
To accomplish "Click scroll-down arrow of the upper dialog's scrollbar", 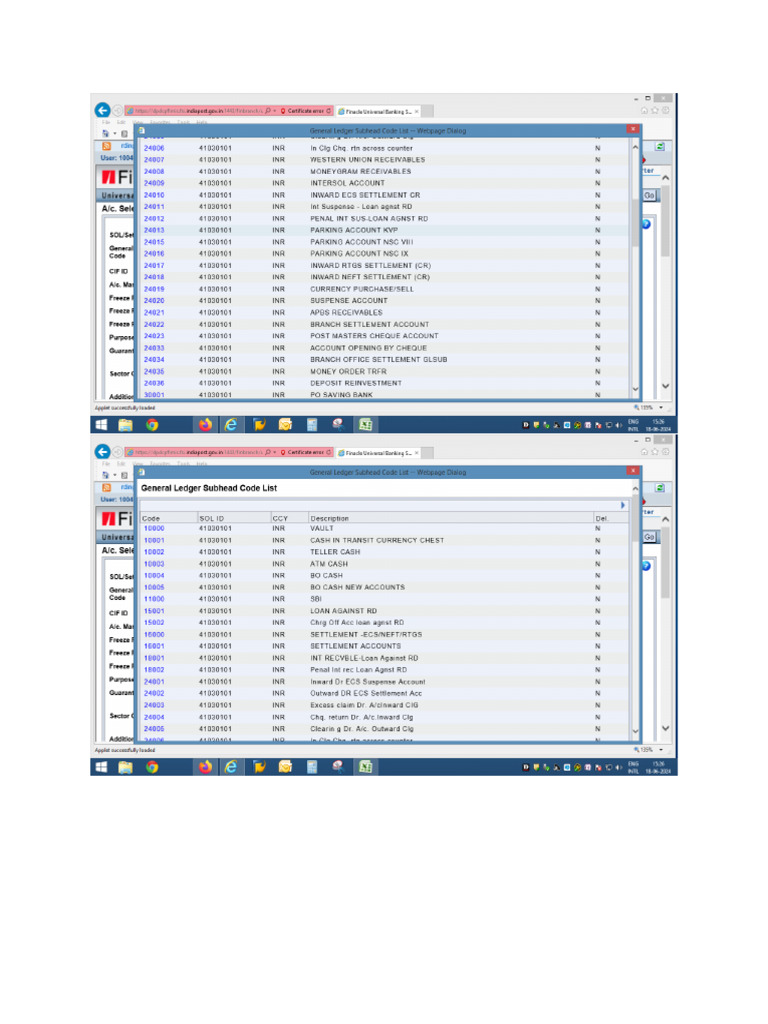I will (x=635, y=390).
